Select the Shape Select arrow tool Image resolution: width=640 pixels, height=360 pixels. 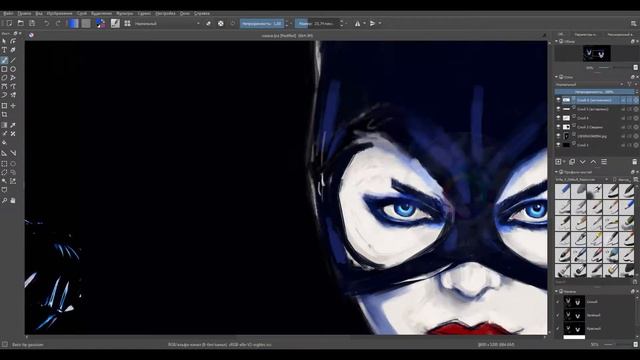pyautogui.click(x=4, y=41)
